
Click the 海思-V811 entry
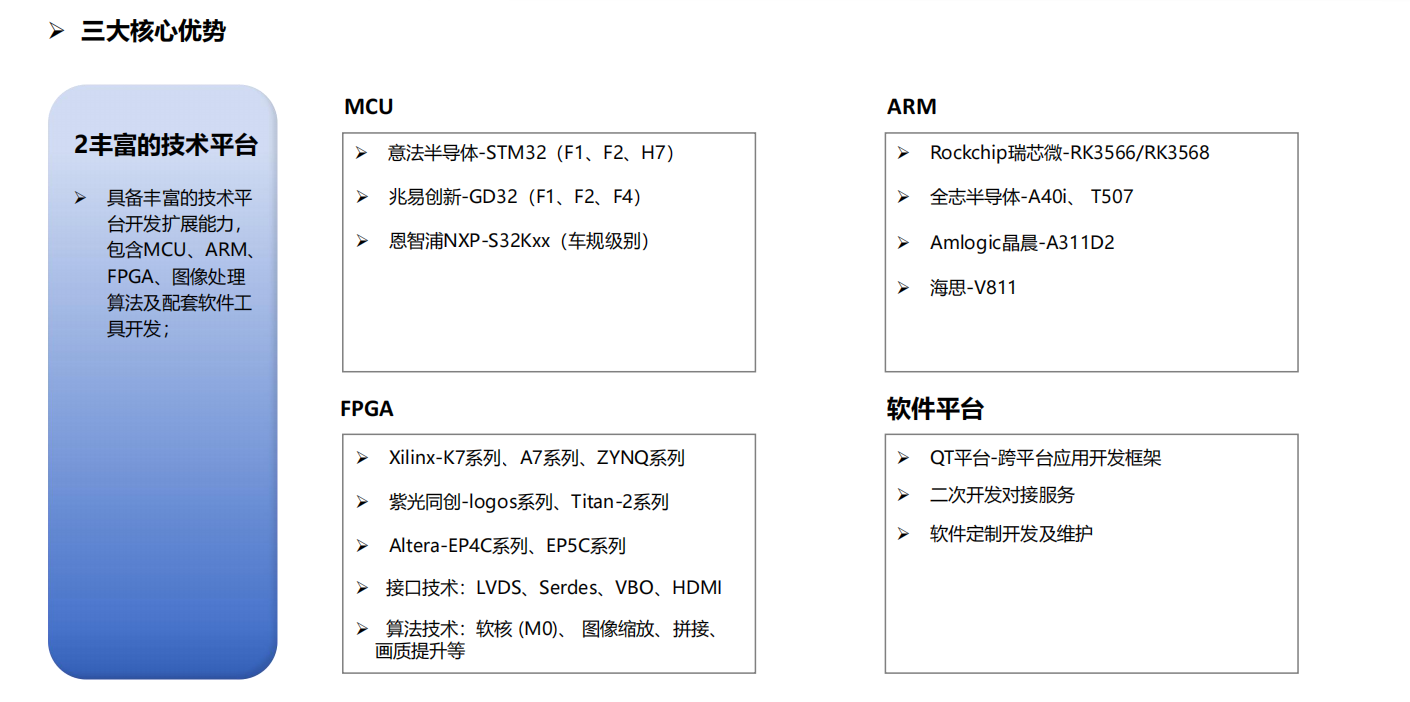coord(973,288)
